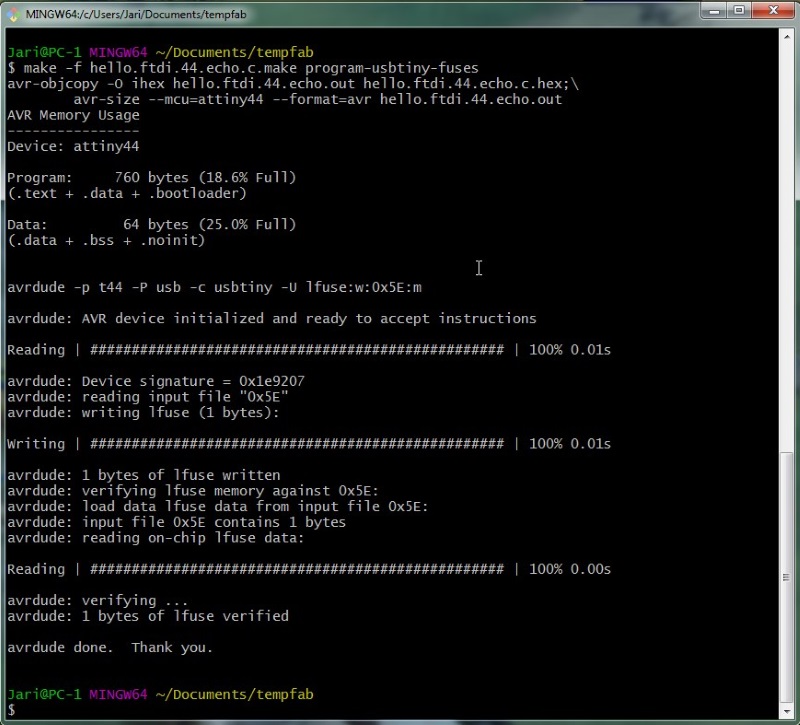The image size is (800, 725).
Task: Click the 'Device: attiny44' line
Action: point(73,146)
